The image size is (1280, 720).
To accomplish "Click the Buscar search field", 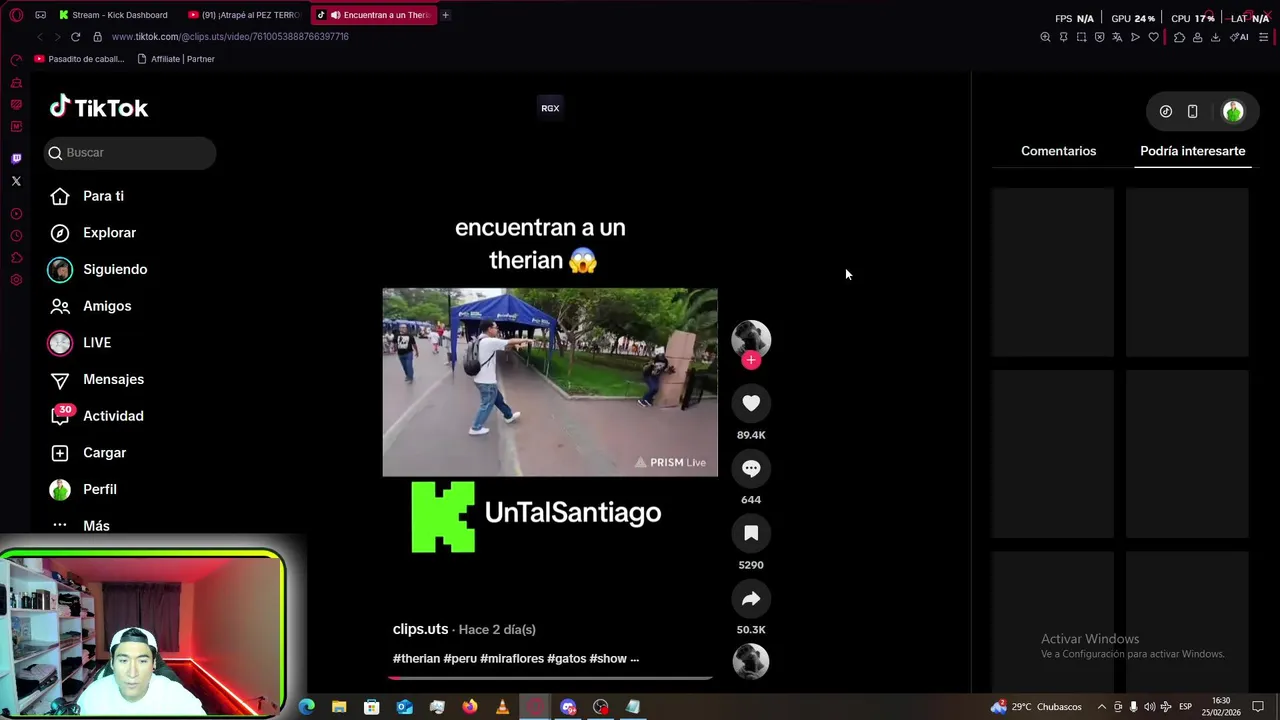I will pos(130,153).
